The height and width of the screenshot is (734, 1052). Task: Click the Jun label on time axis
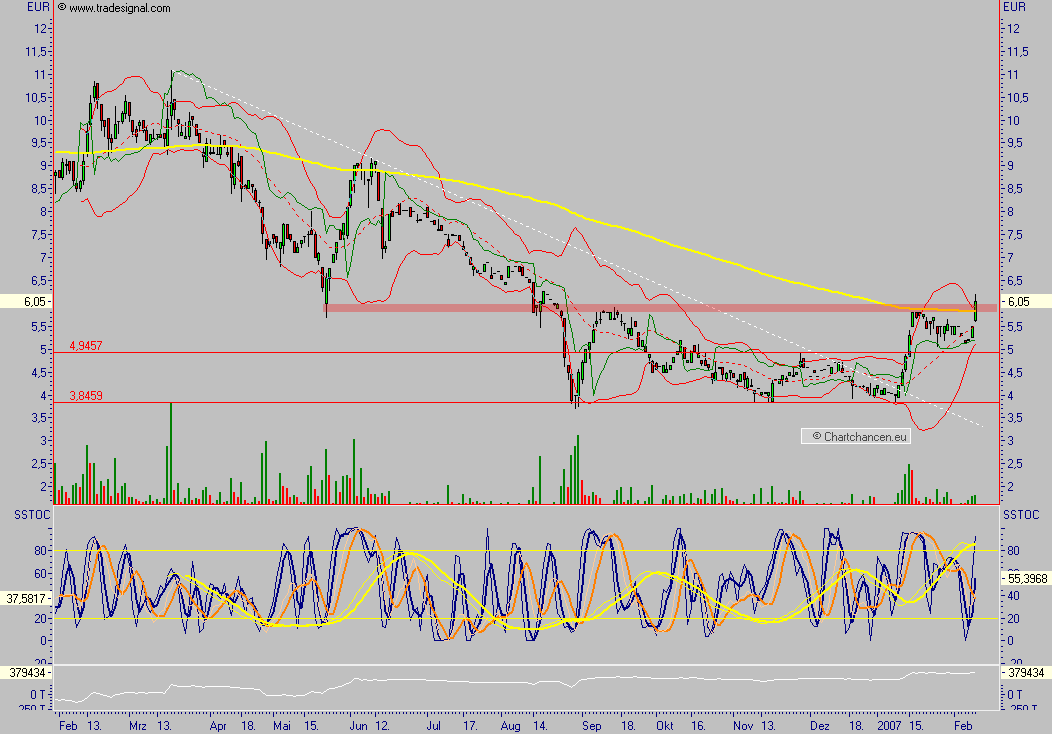pos(357,724)
